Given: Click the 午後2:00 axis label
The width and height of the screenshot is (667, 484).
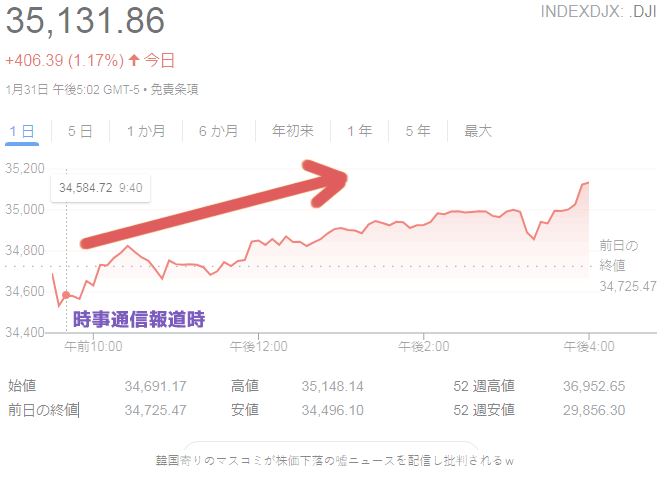Looking at the screenshot, I should [424, 347].
